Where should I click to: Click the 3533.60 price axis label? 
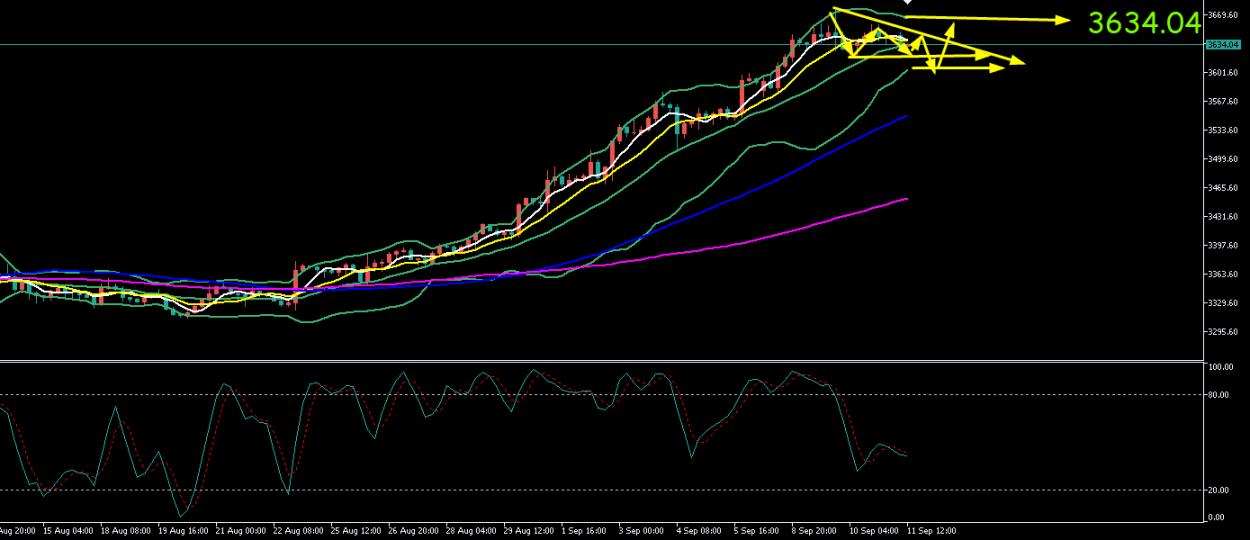pos(1223,131)
